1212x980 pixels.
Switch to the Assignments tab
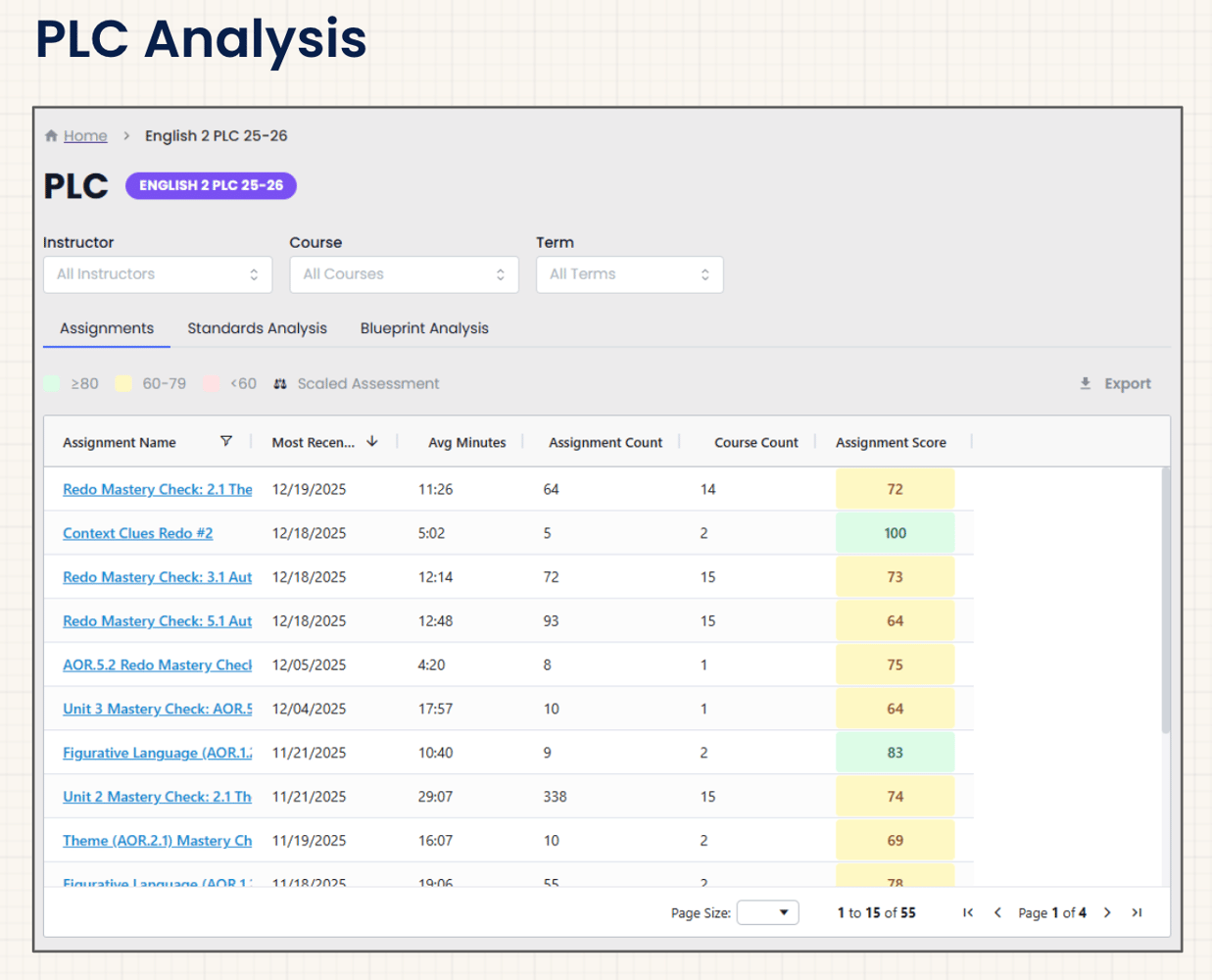[107, 328]
